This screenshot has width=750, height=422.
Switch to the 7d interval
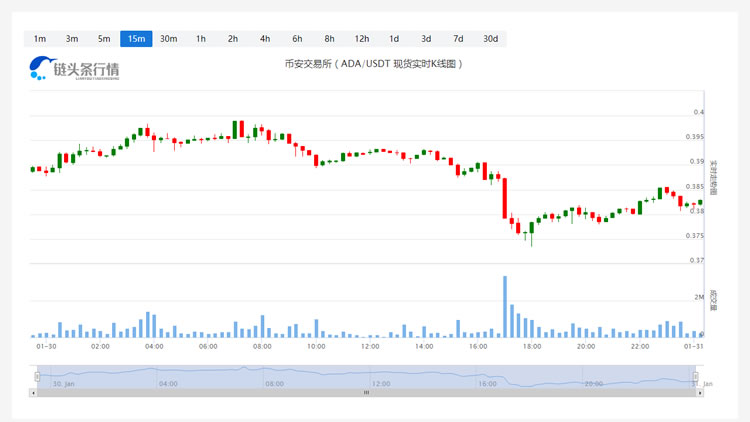coord(458,39)
